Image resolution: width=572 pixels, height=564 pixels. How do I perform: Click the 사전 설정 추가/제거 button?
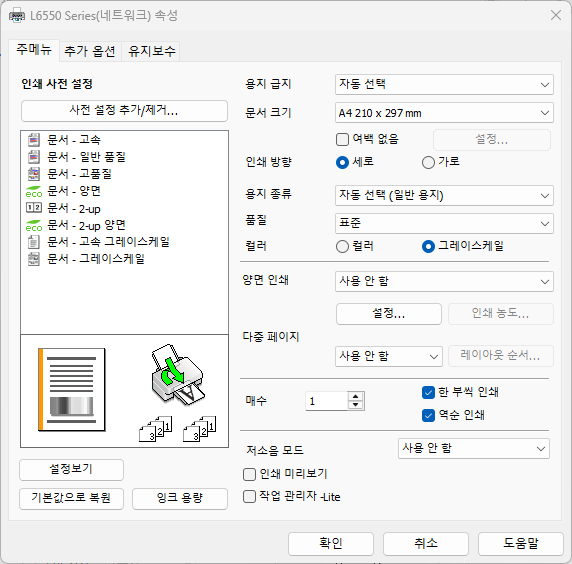(x=124, y=111)
